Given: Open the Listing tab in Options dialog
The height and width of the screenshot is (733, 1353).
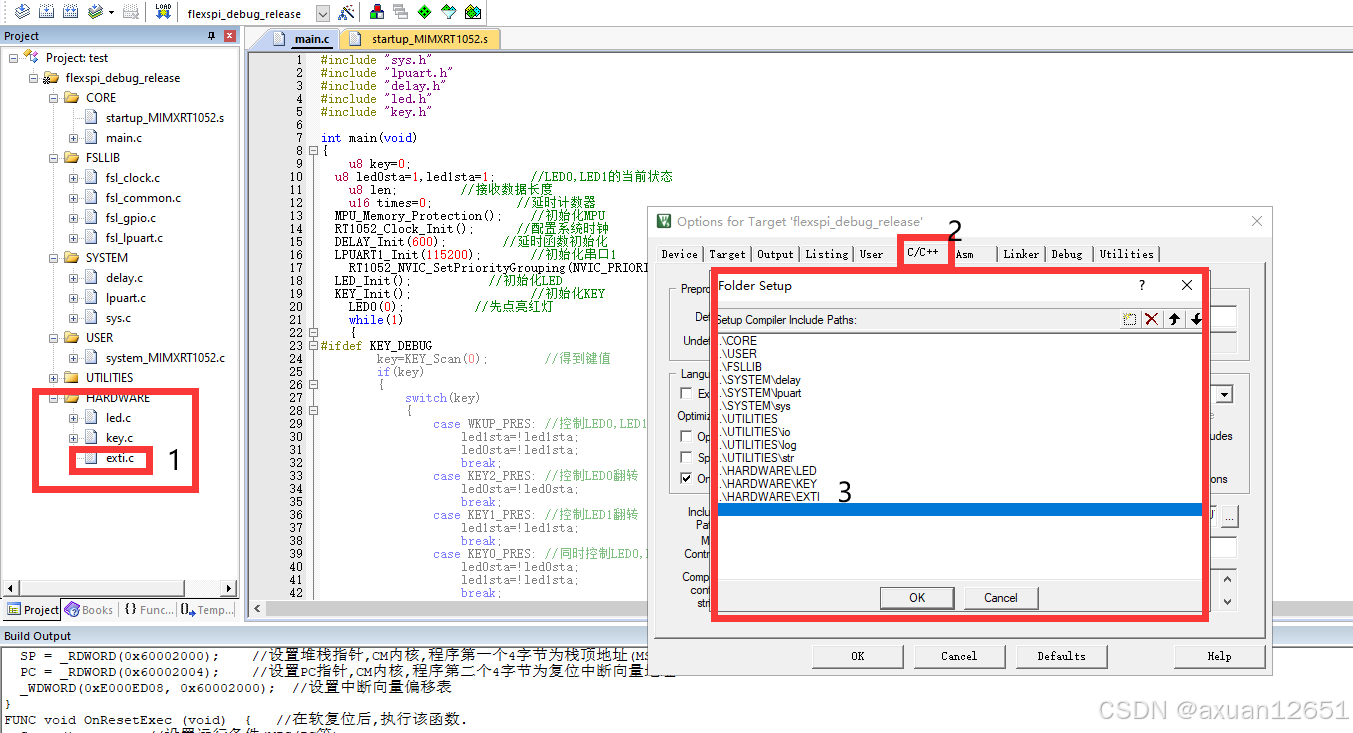Looking at the screenshot, I should [827, 254].
